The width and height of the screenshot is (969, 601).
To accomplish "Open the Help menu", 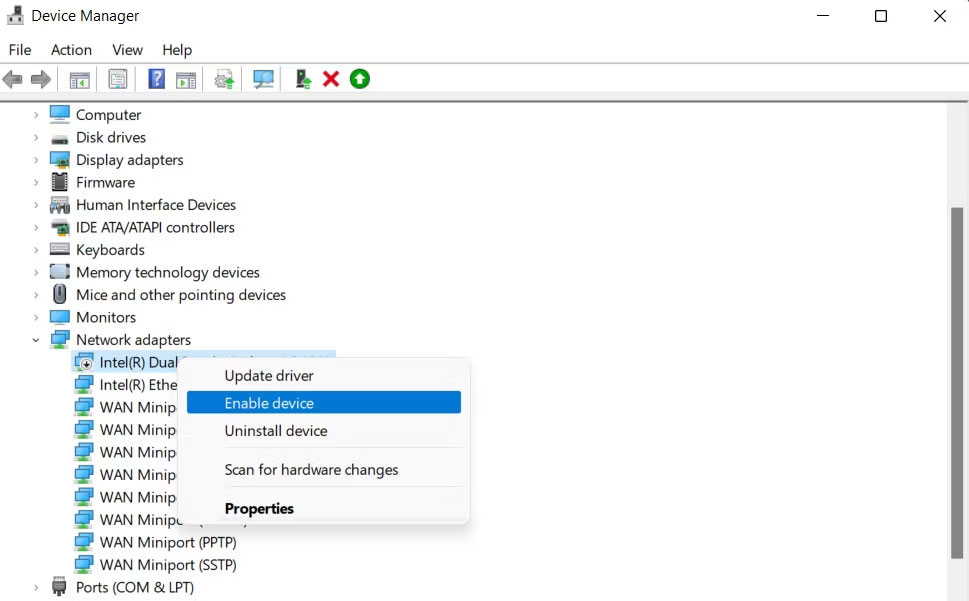I will [177, 50].
